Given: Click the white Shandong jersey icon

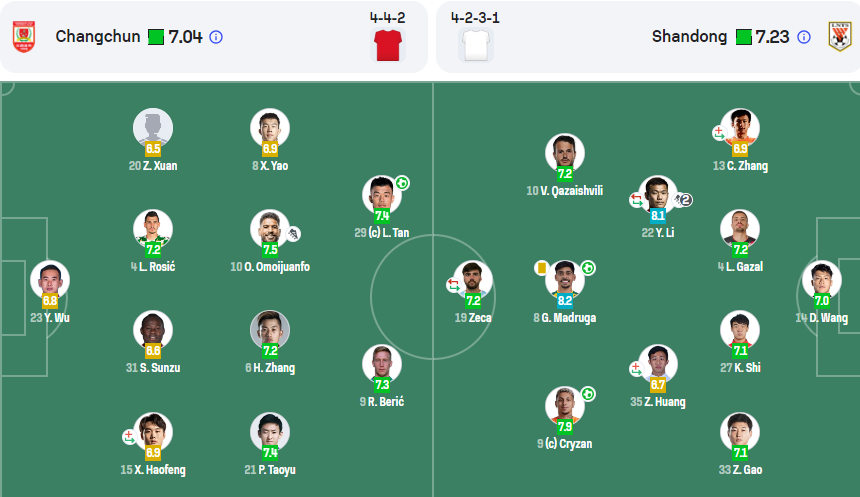Looking at the screenshot, I should point(475,44).
